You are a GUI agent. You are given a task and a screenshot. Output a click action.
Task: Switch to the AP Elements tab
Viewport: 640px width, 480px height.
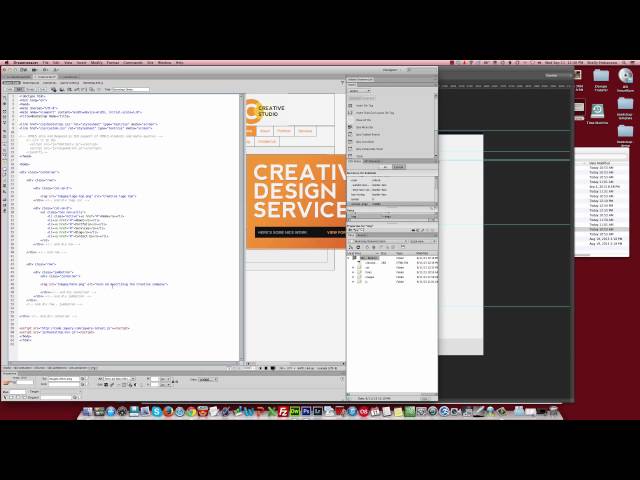click(x=372, y=161)
